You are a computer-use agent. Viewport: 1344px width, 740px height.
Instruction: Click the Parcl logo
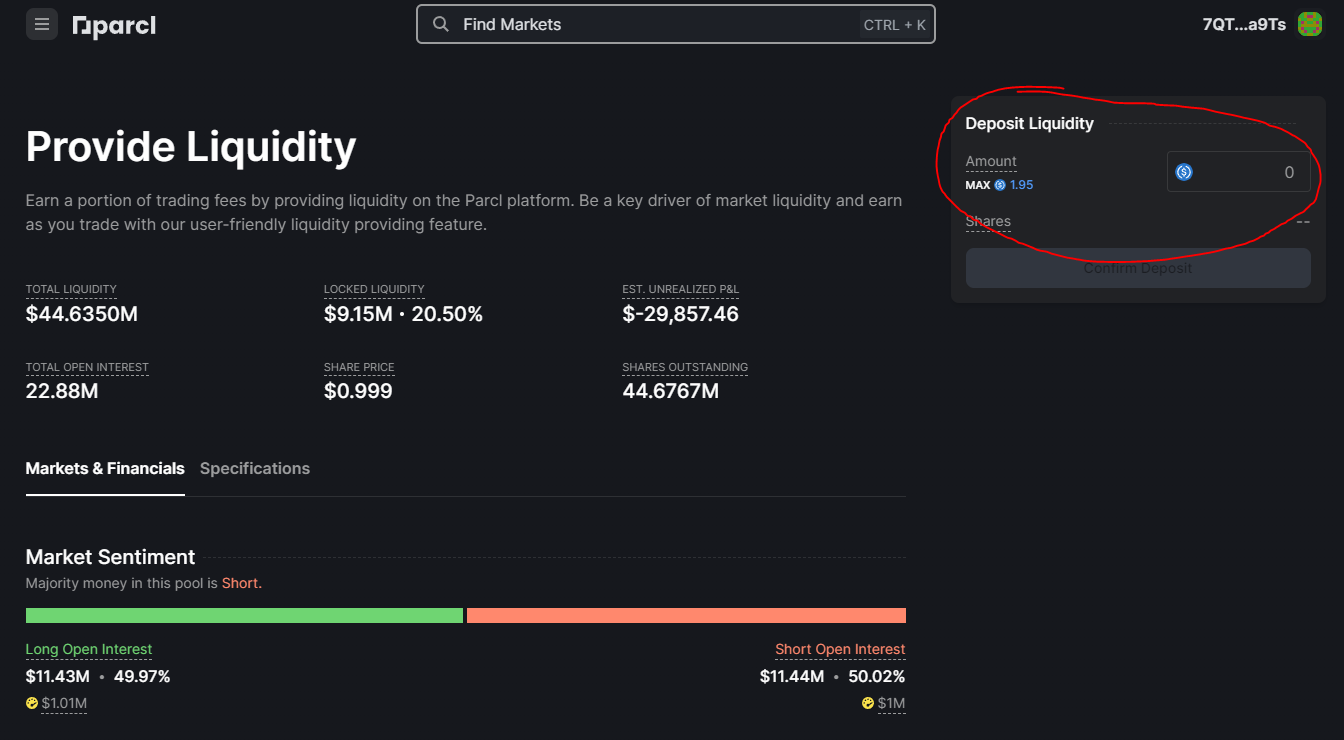(114, 25)
